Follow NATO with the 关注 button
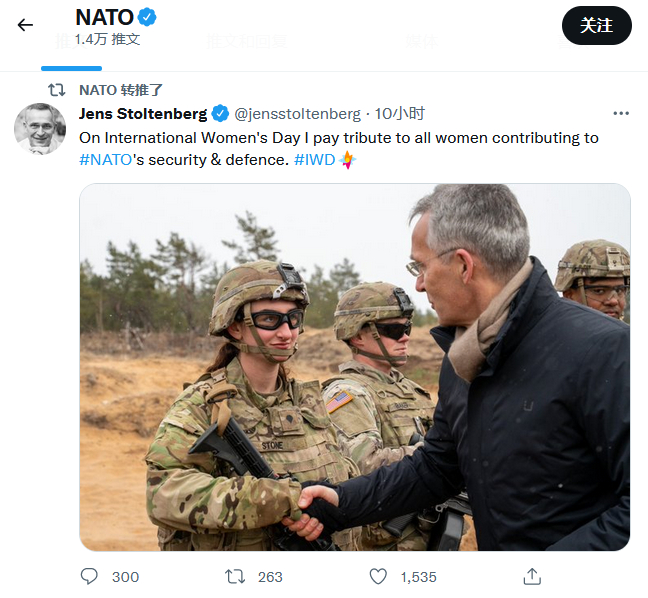Screen dimensions: 648x598 [596, 25]
